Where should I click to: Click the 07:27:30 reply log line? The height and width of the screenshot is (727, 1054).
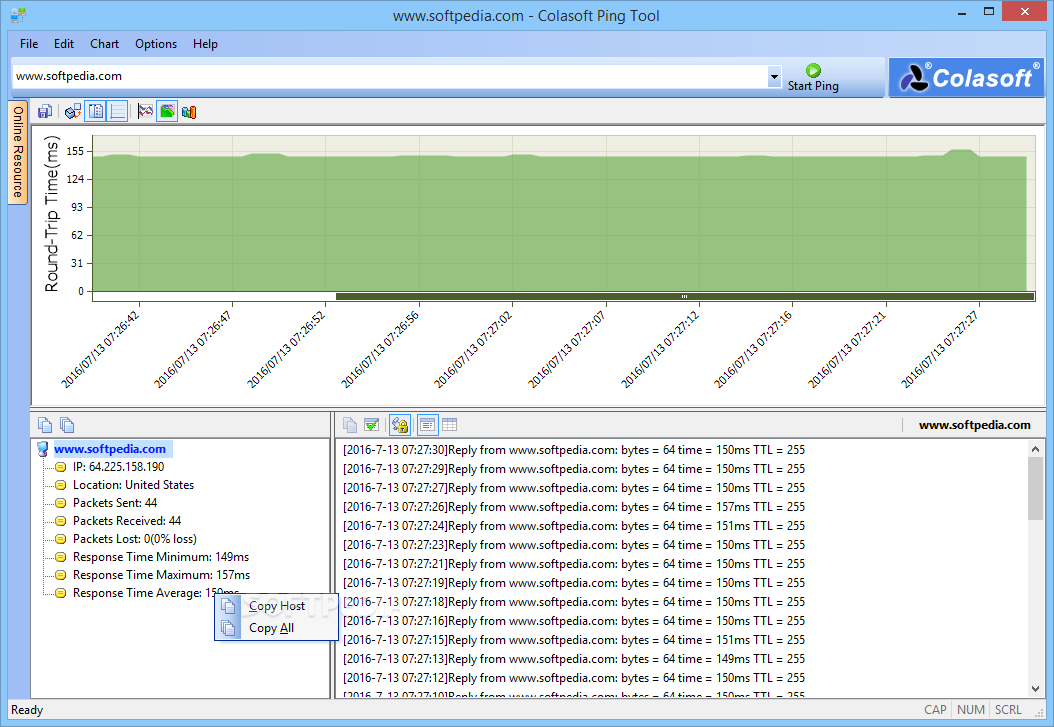click(574, 450)
